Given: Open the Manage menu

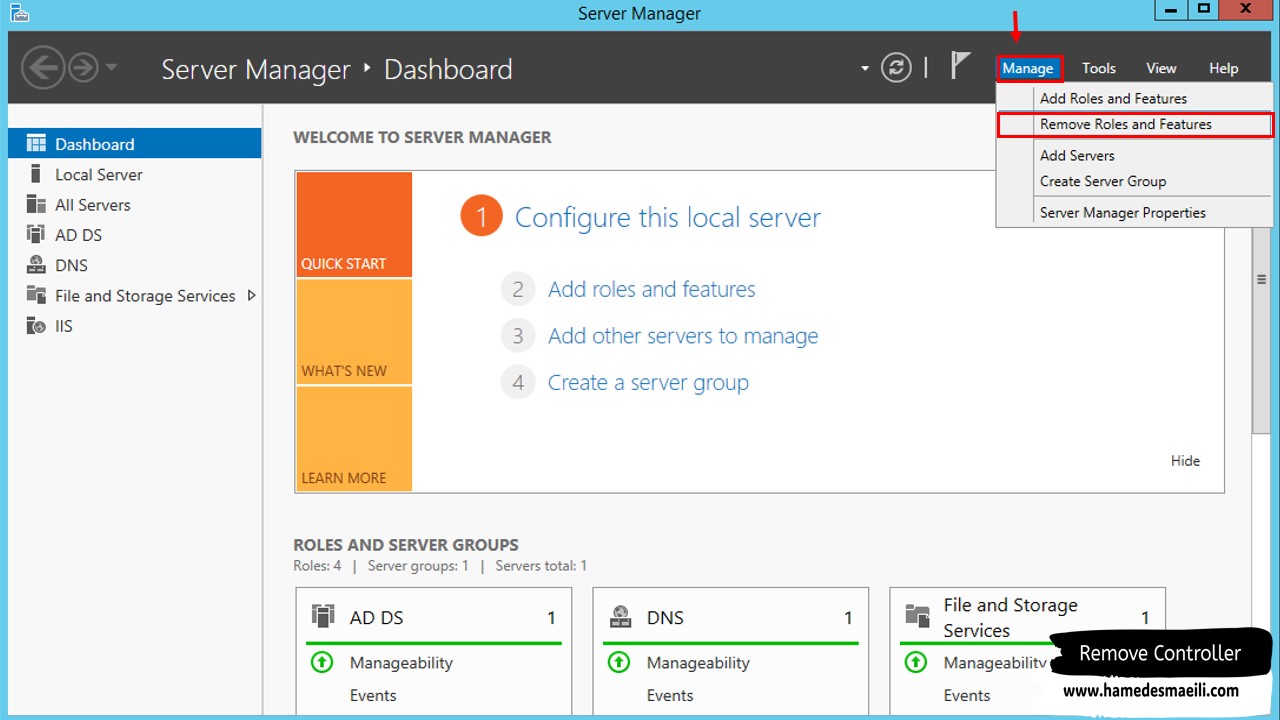Looking at the screenshot, I should coord(1028,68).
